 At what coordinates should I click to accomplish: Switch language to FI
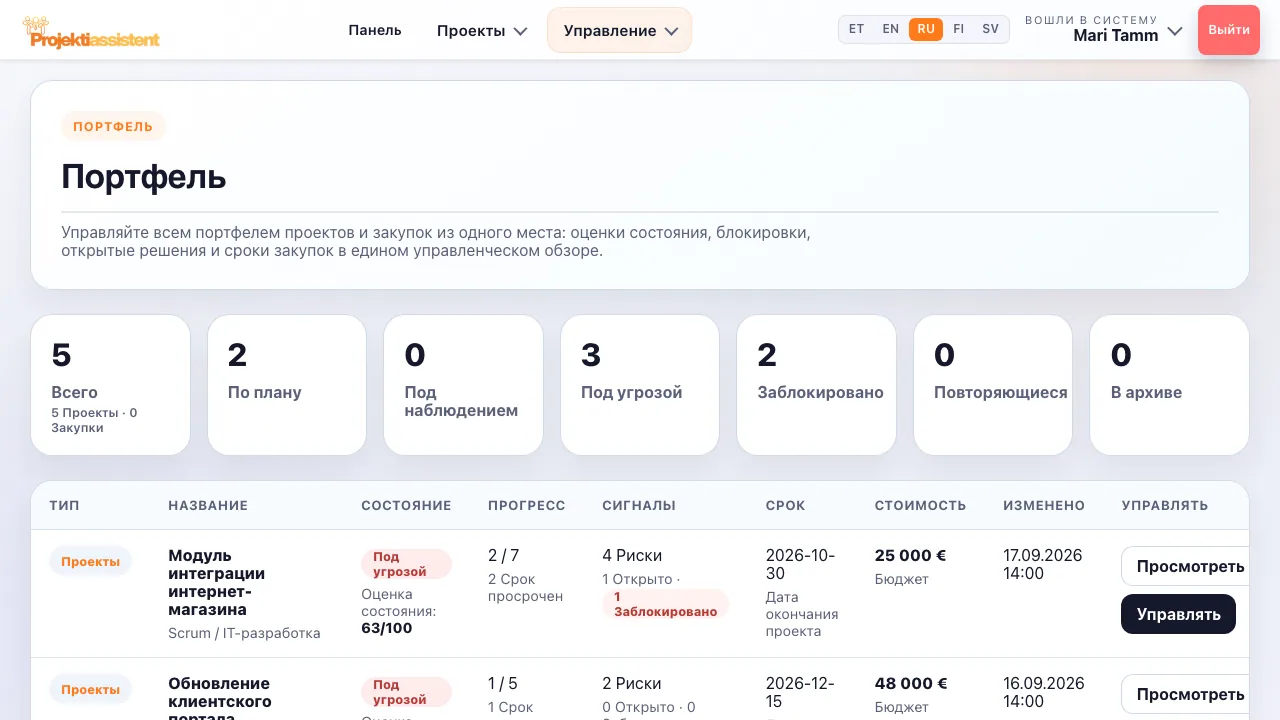959,29
